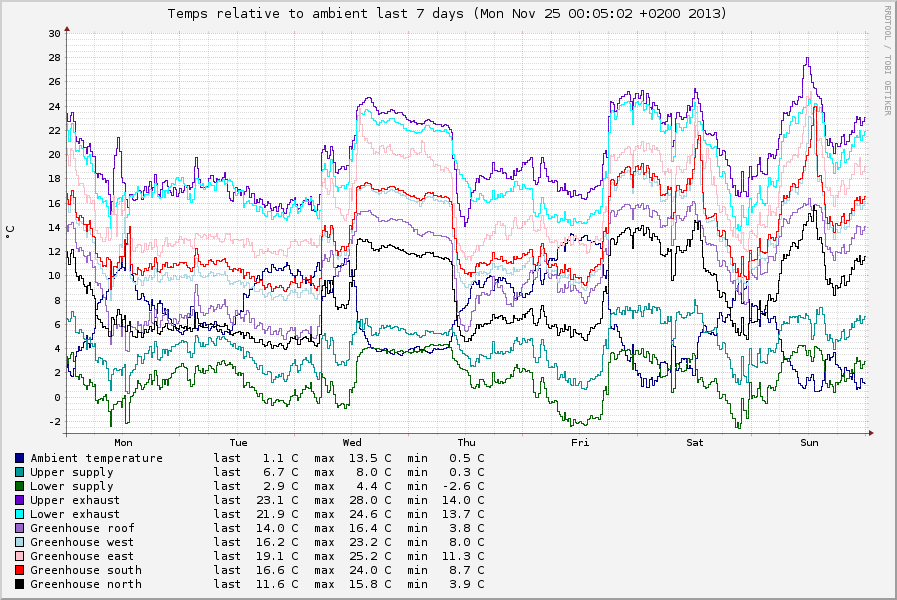Click the 'Mon' x-axis day label
Screen dimensions: 897x600
(x=124, y=443)
